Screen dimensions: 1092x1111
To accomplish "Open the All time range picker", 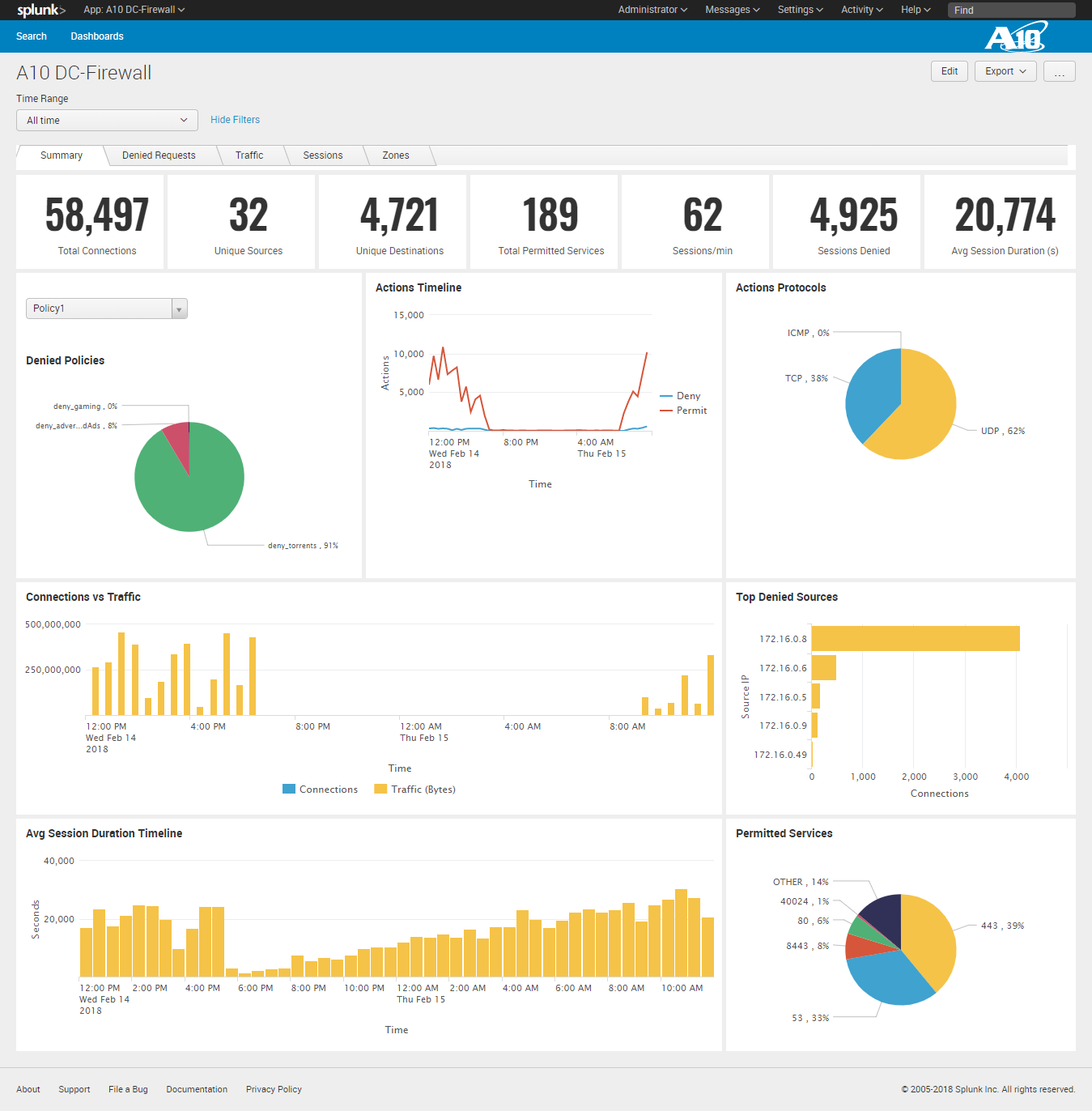I will (107, 120).
